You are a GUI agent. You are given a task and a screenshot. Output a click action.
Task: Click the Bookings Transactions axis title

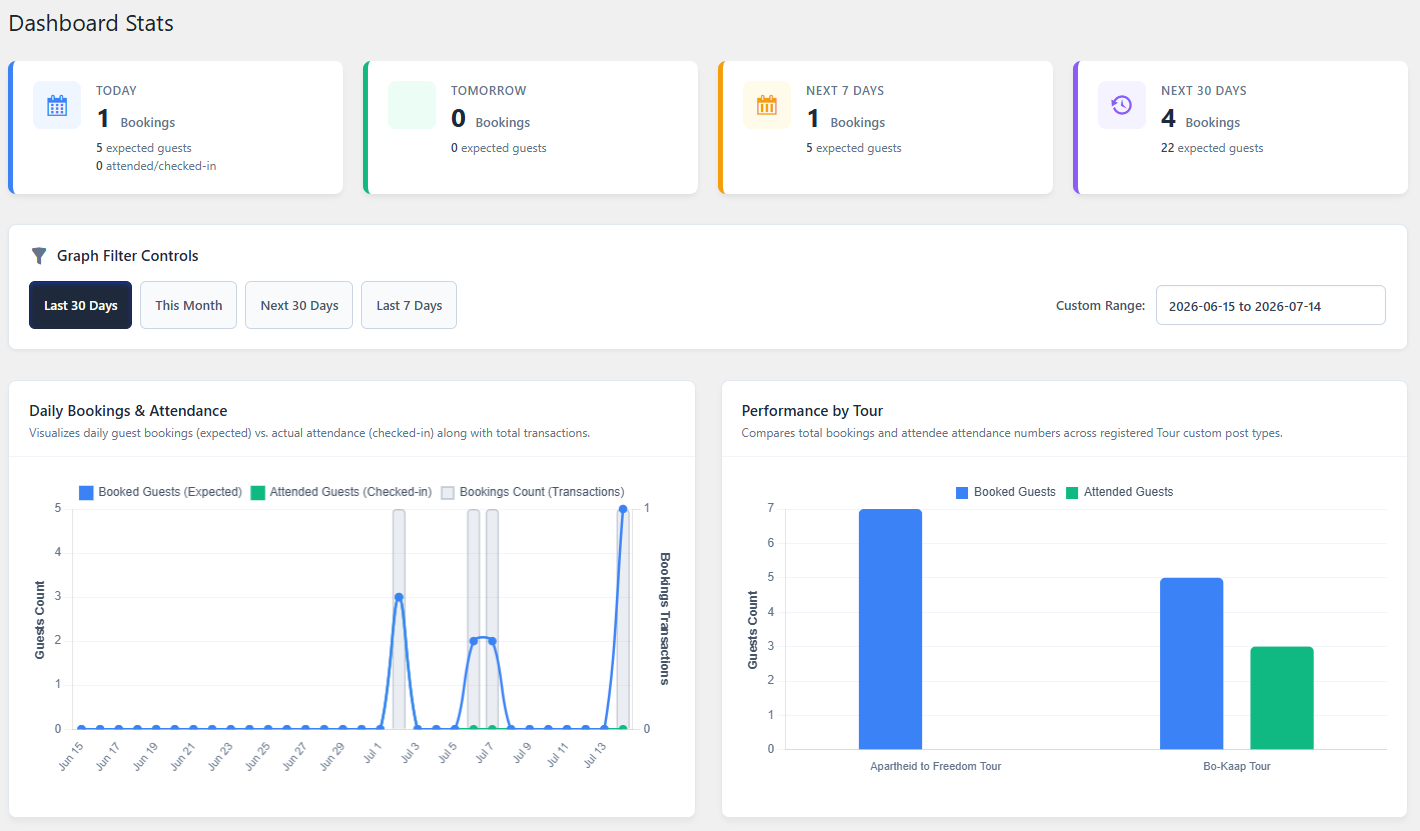[x=665, y=618]
